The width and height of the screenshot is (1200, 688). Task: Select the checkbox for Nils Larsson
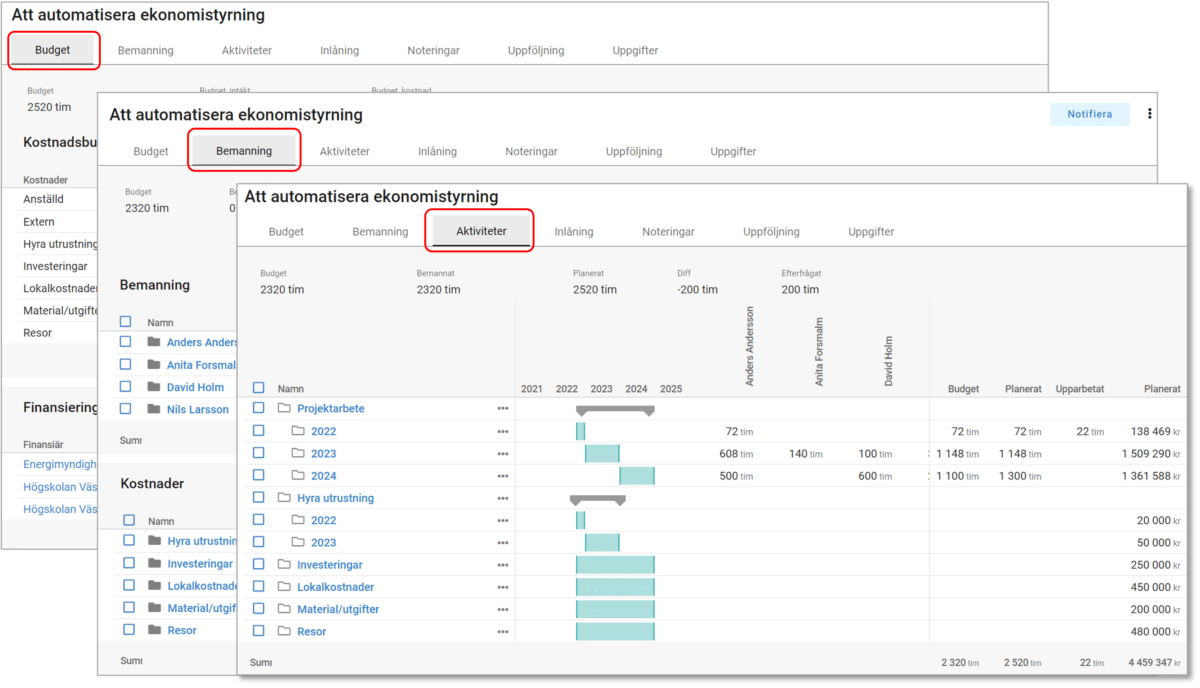point(126,409)
